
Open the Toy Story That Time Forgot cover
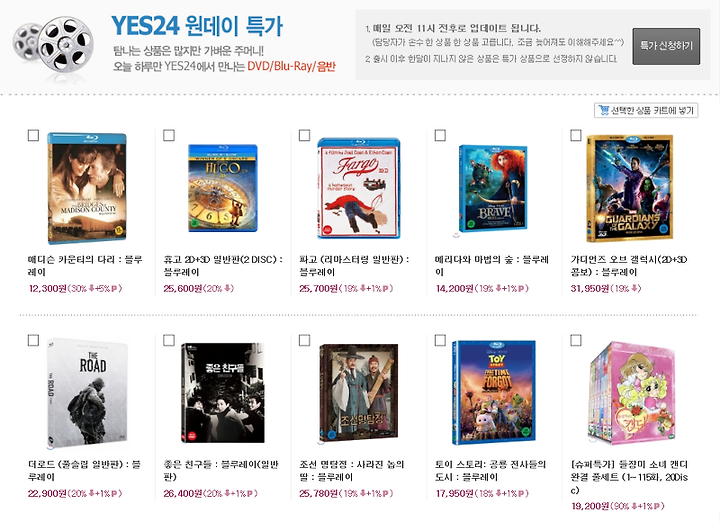[494, 393]
